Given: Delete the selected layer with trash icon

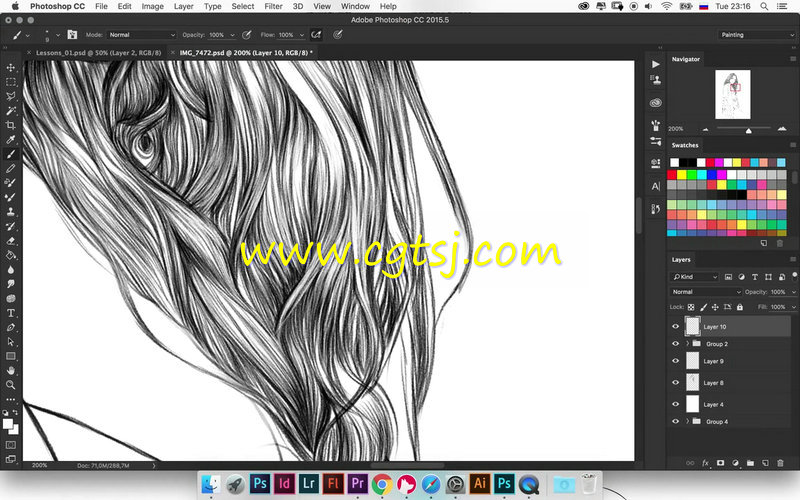Looking at the screenshot, I should coord(780,463).
